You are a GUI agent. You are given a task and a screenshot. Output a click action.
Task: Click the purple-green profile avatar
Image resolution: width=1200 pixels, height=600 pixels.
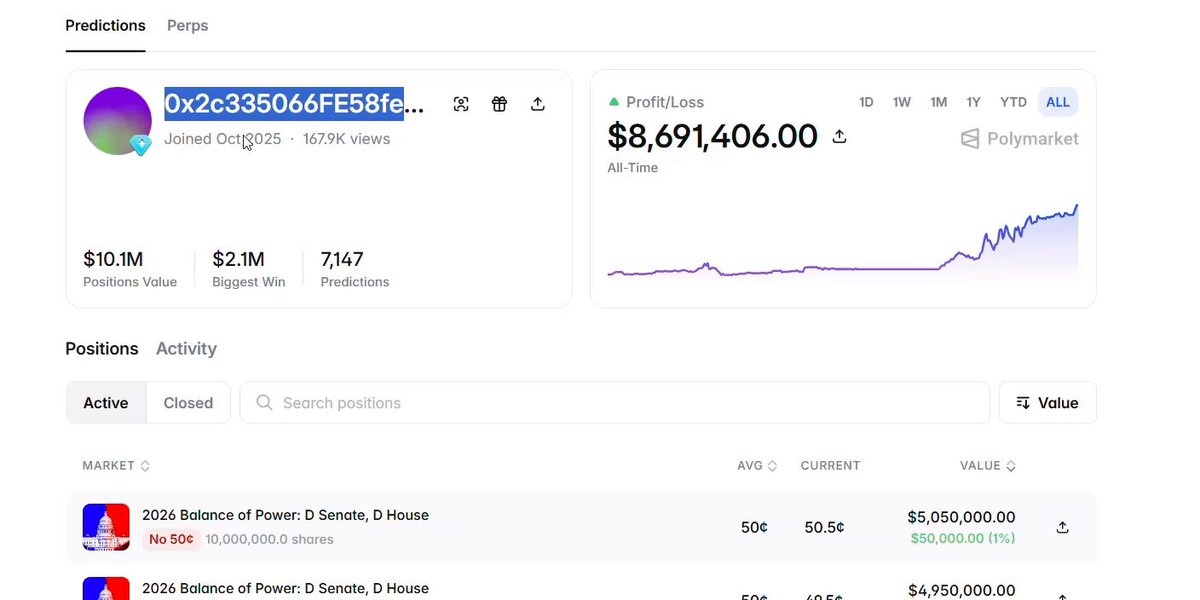pos(117,121)
